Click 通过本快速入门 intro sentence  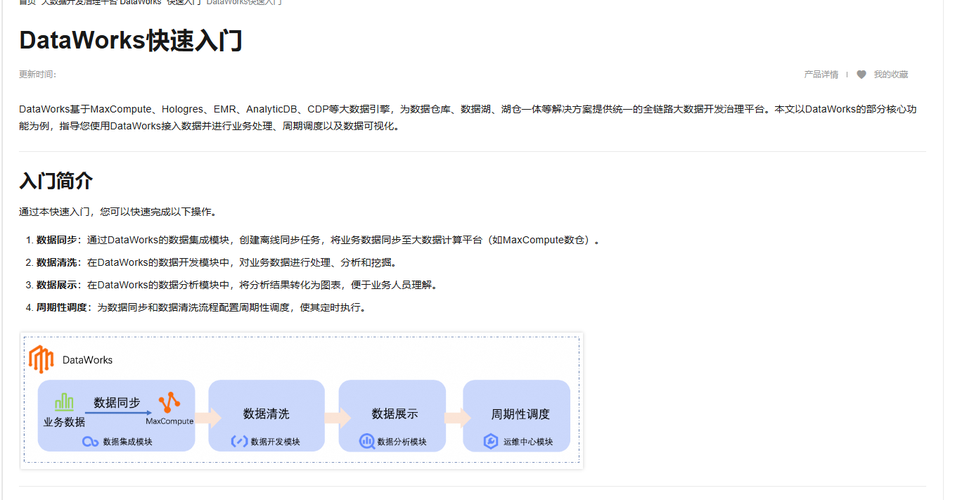[118, 212]
